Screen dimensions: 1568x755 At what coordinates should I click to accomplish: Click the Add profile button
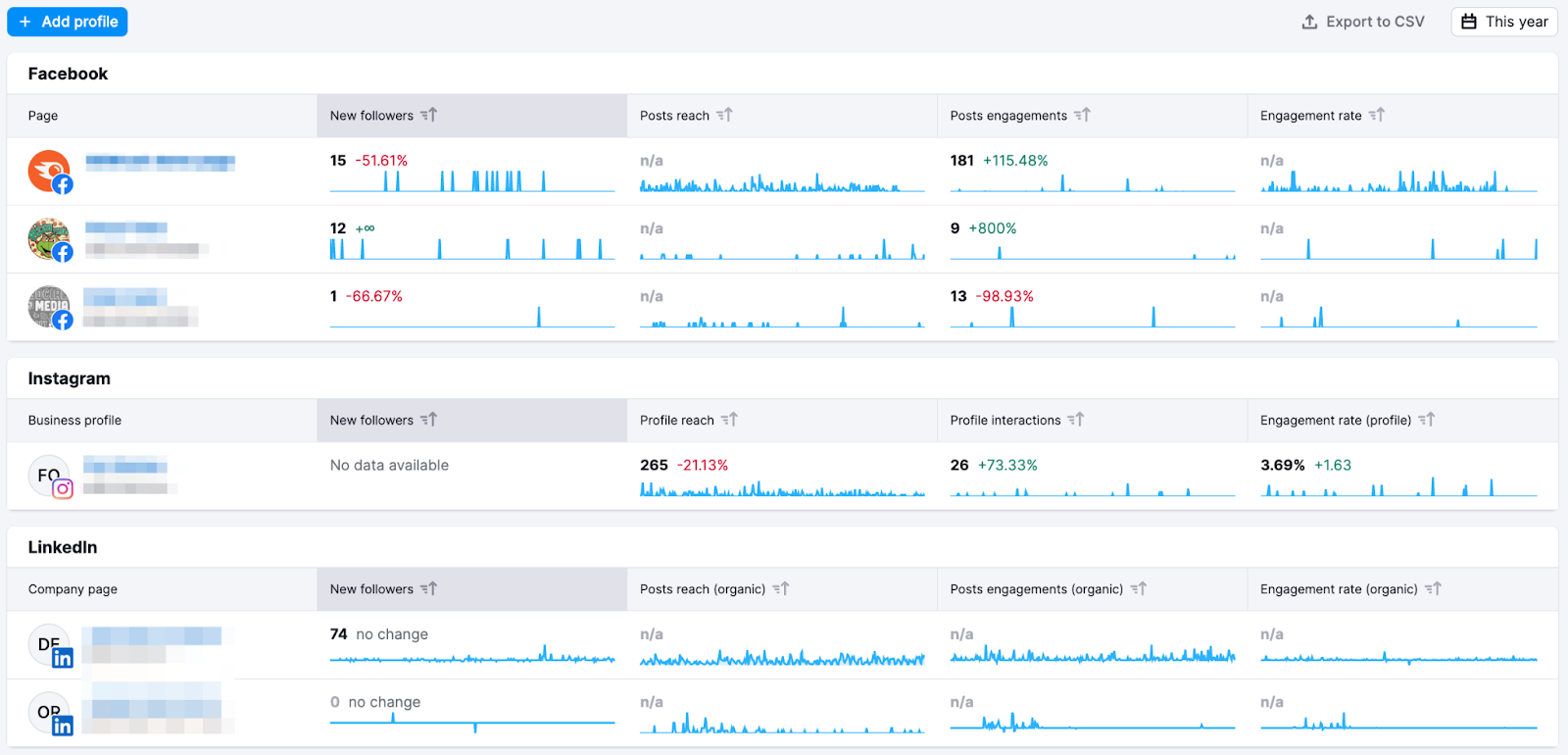click(x=68, y=22)
